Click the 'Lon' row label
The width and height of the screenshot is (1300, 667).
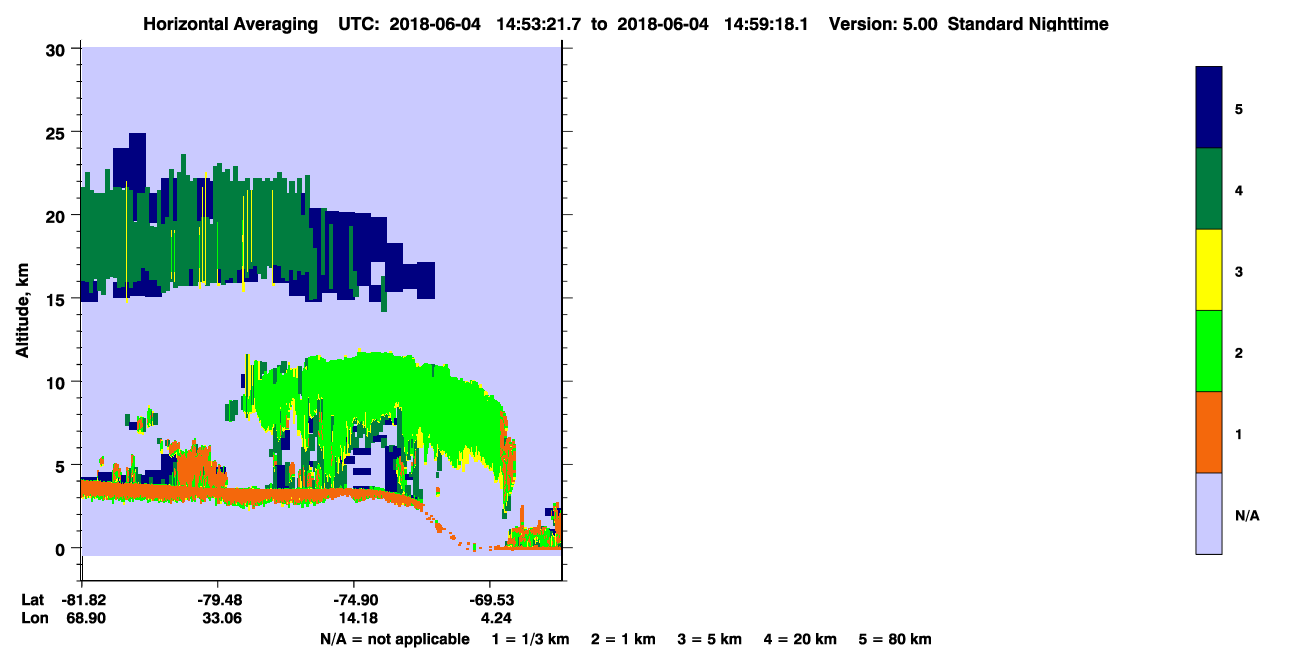coord(33,618)
